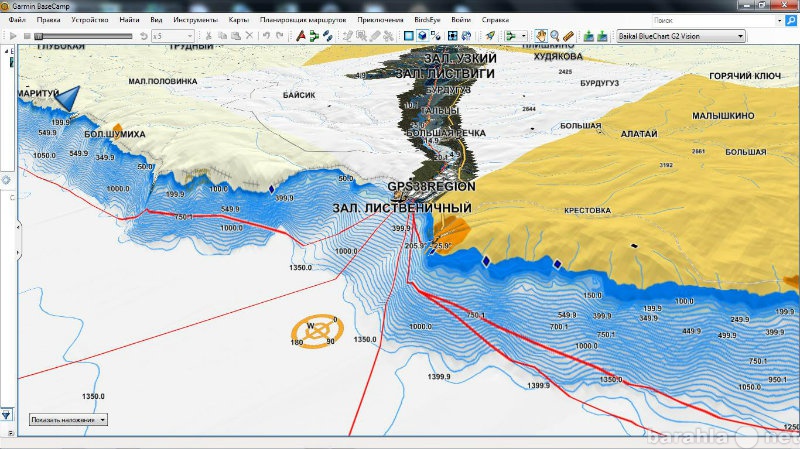Click the Redo arrow icon
Viewport: 800px width, 449px height.
click(x=280, y=36)
